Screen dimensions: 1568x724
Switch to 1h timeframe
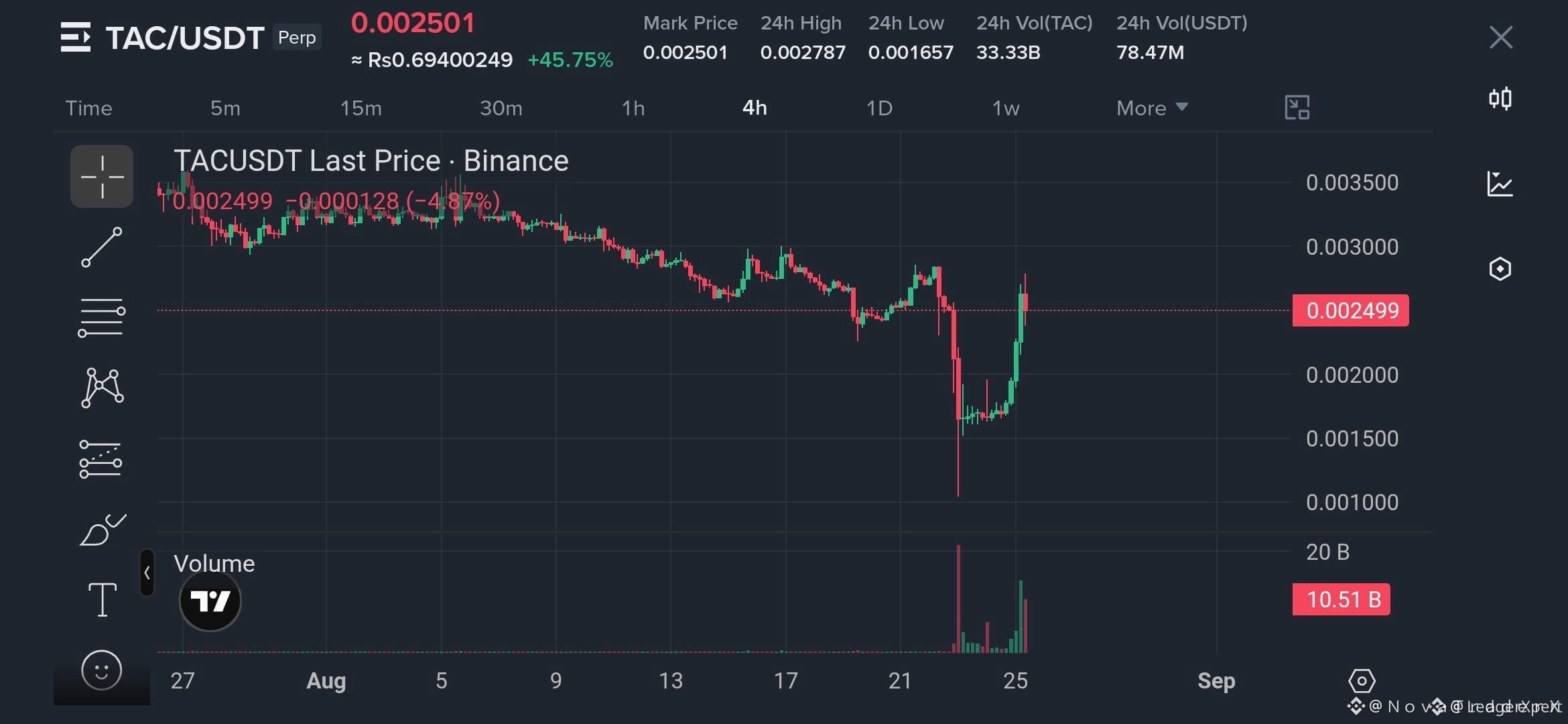[x=633, y=108]
